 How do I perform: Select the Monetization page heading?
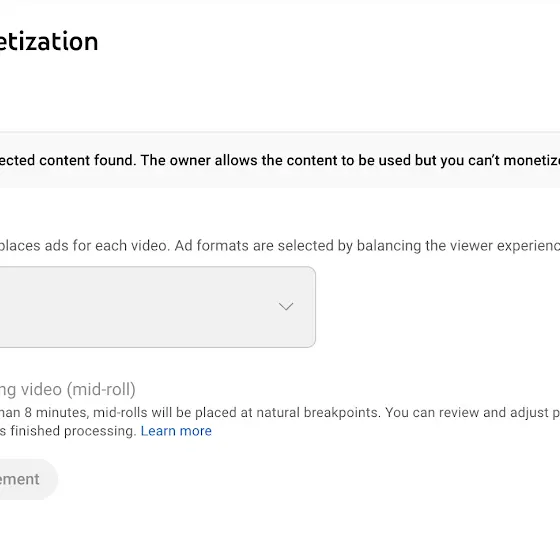pos(49,41)
